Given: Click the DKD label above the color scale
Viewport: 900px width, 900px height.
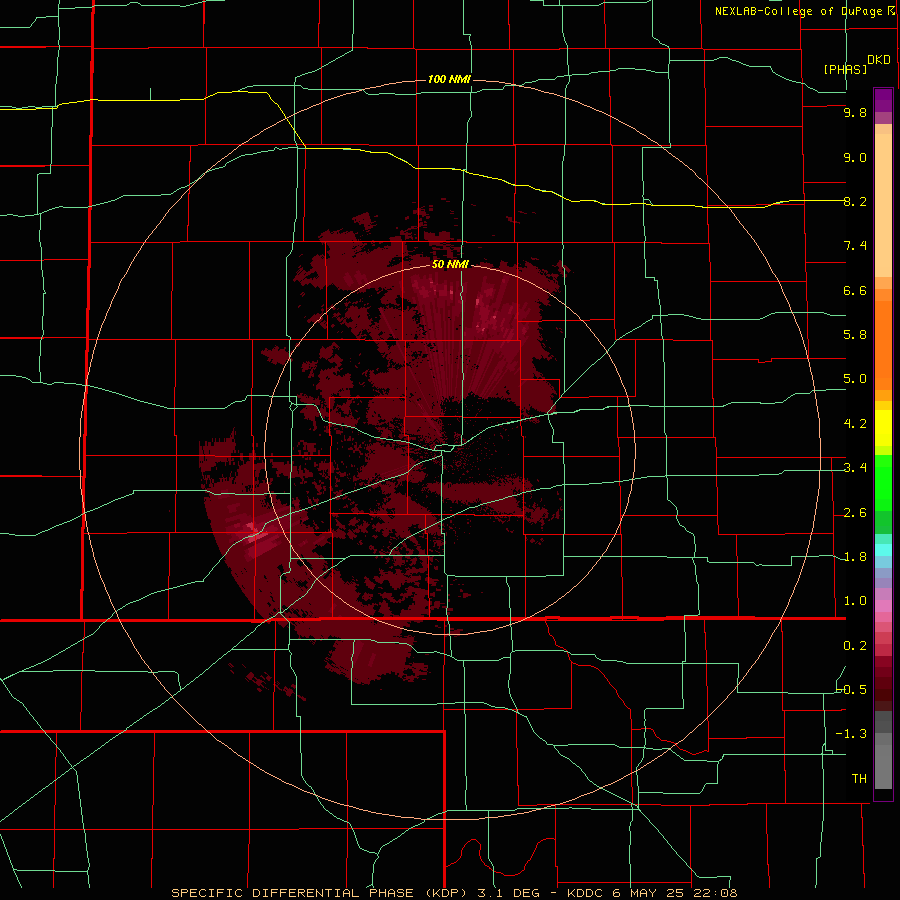Looking at the screenshot, I should pyautogui.click(x=879, y=60).
